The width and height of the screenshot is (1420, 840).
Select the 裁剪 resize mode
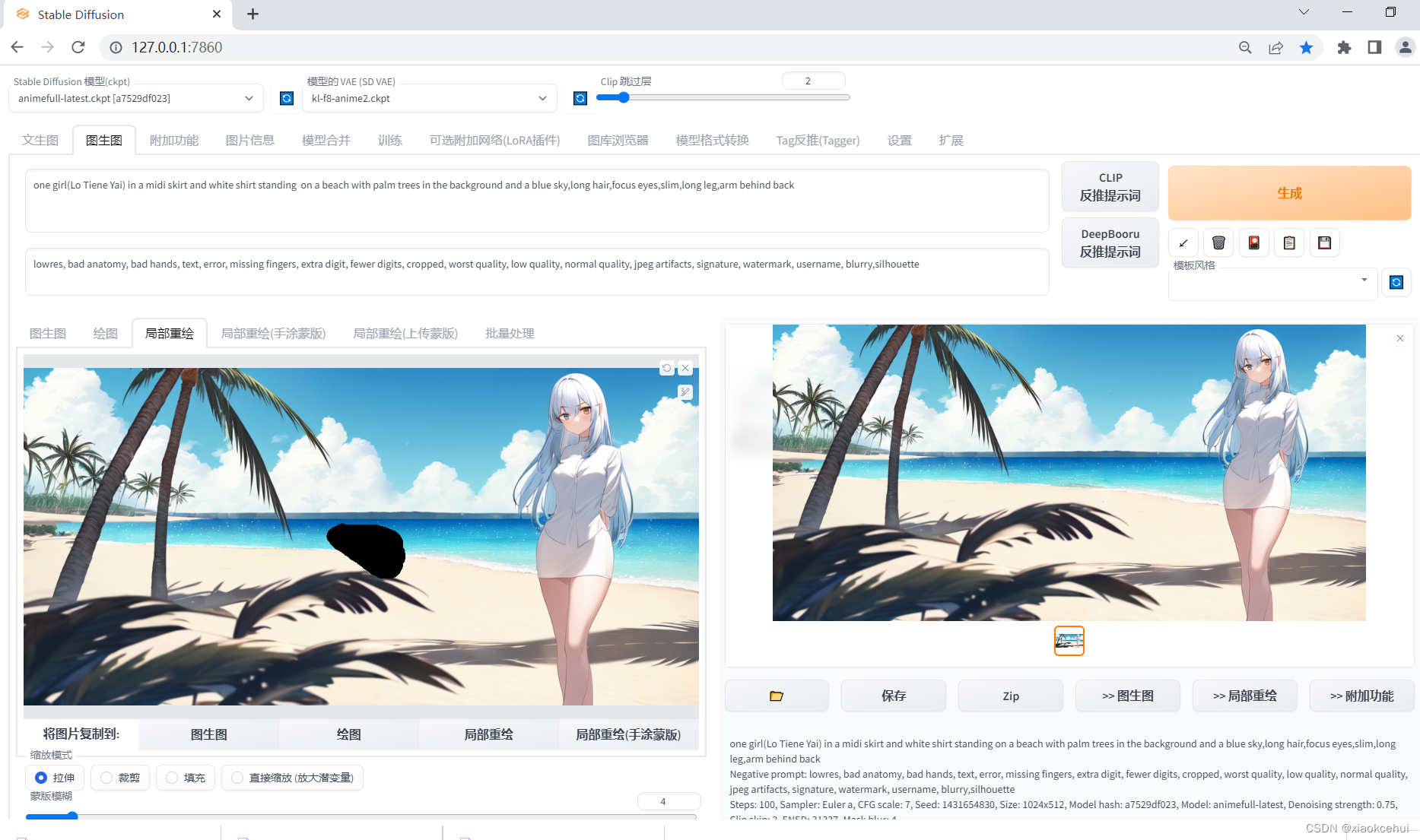click(x=120, y=778)
